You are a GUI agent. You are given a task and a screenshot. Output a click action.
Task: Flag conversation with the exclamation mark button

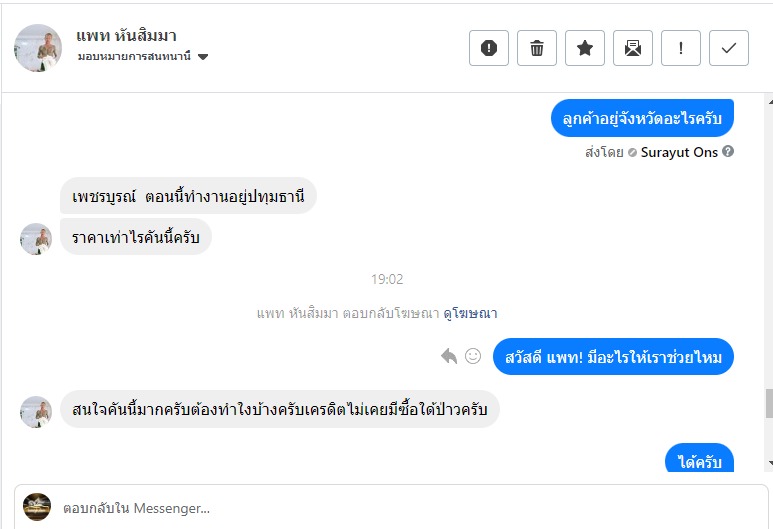pyautogui.click(x=681, y=48)
